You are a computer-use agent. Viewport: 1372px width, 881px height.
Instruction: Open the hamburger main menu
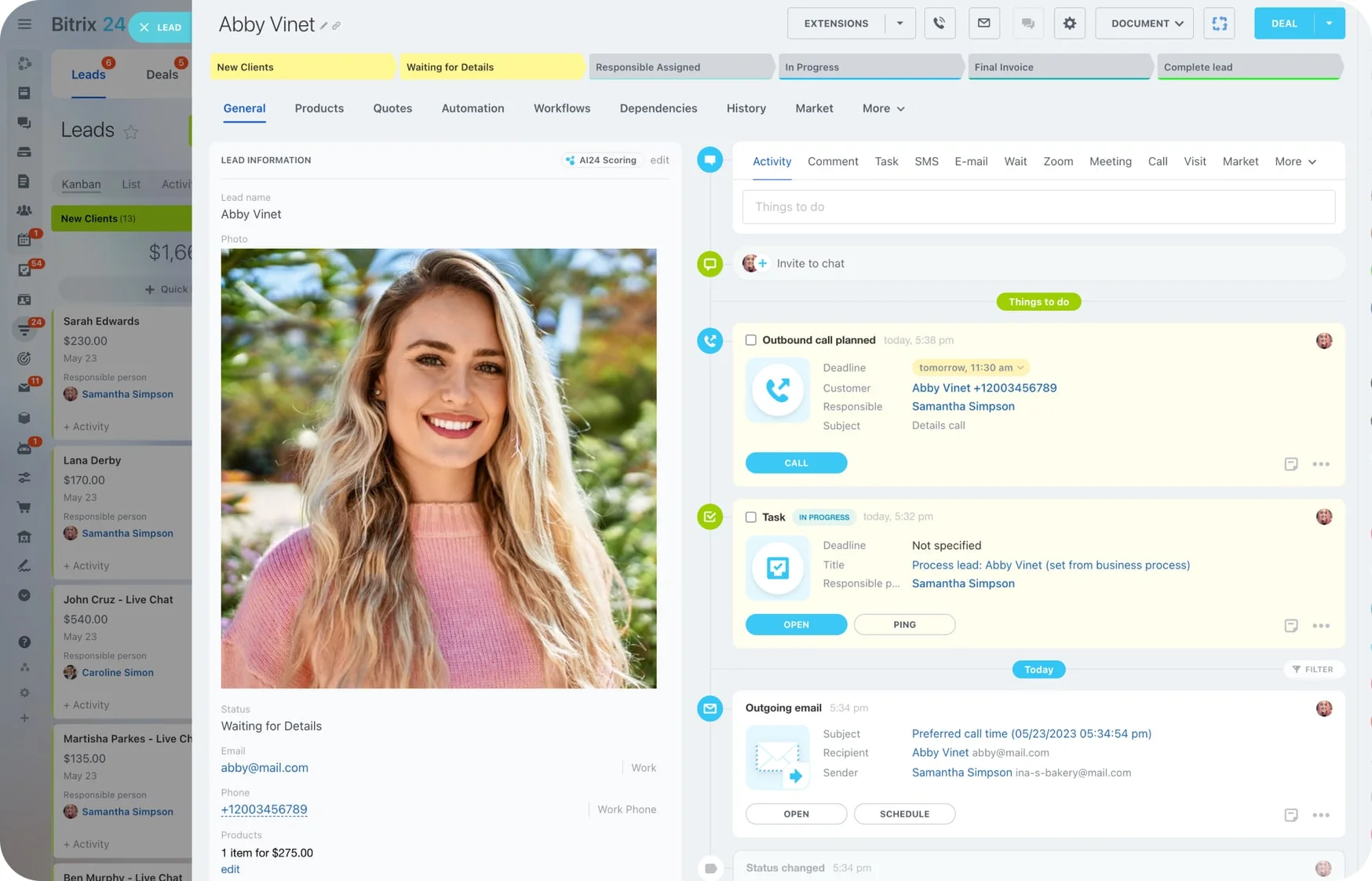click(x=24, y=24)
